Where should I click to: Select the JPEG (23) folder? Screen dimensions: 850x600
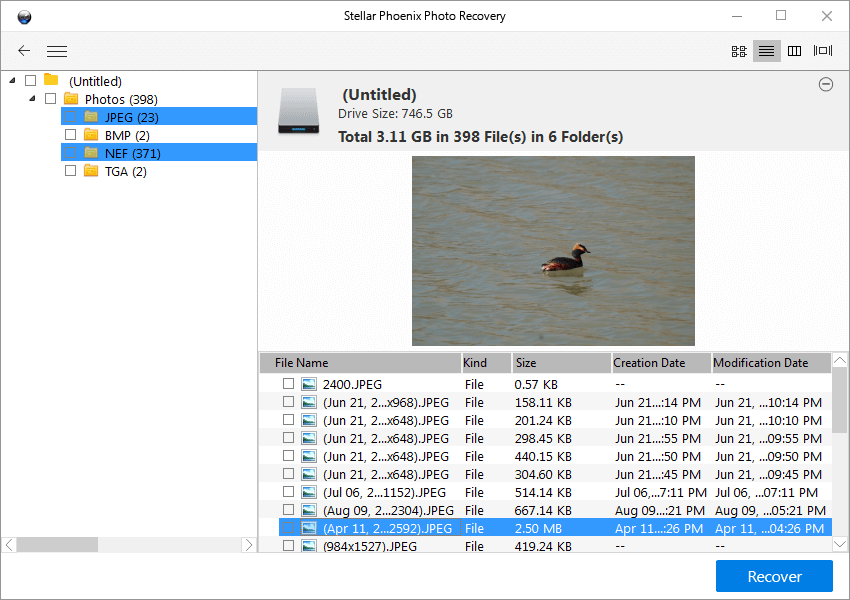132,117
